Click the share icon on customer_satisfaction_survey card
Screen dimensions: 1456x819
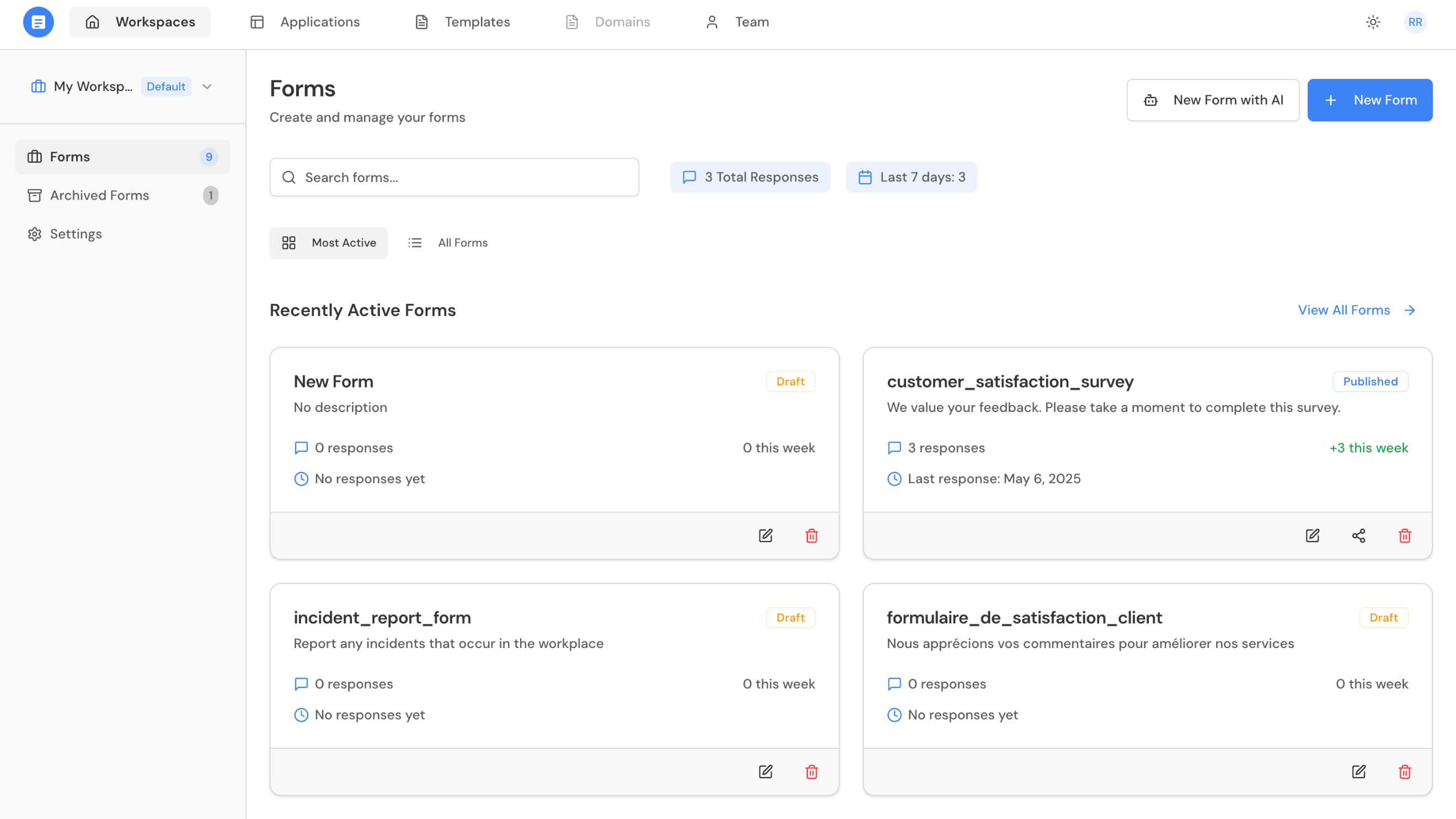[x=1358, y=536]
